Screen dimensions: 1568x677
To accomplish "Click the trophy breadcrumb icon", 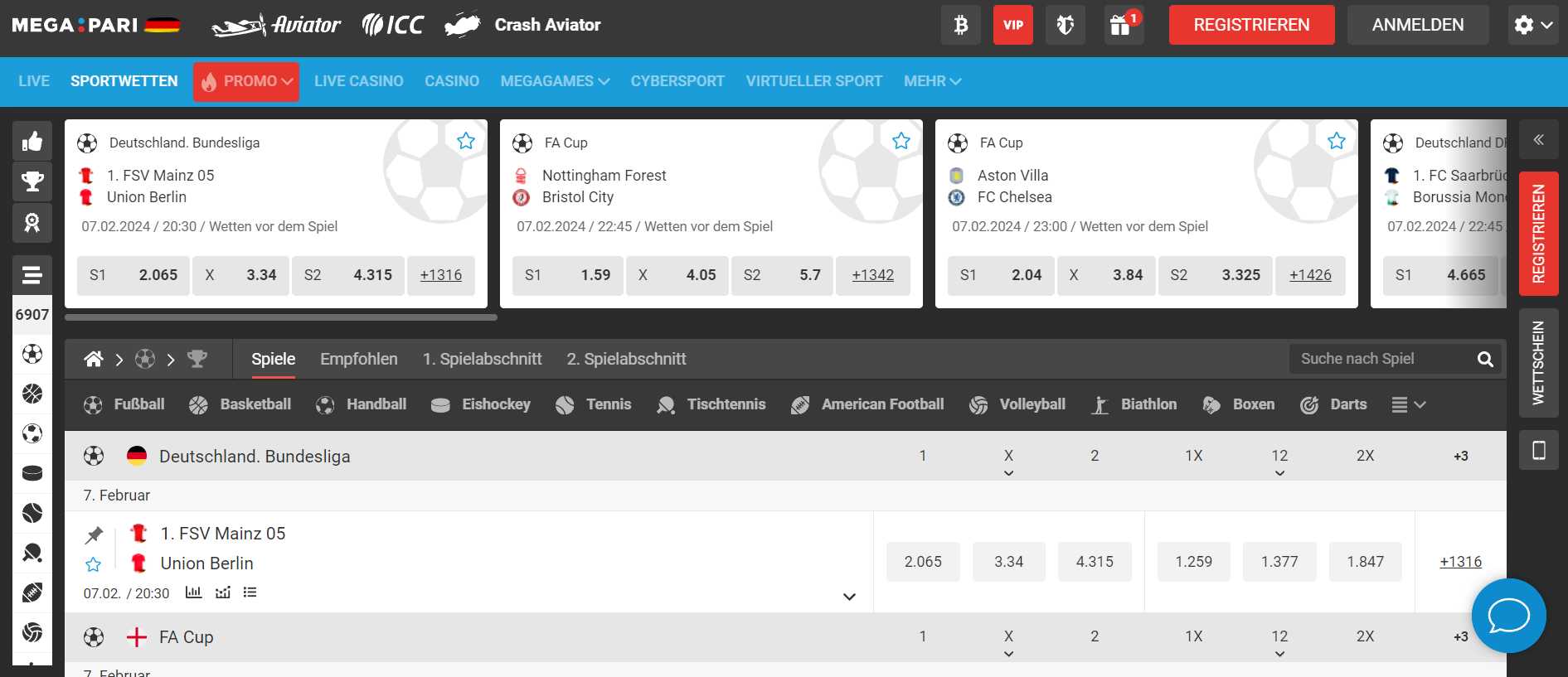I will click(197, 359).
